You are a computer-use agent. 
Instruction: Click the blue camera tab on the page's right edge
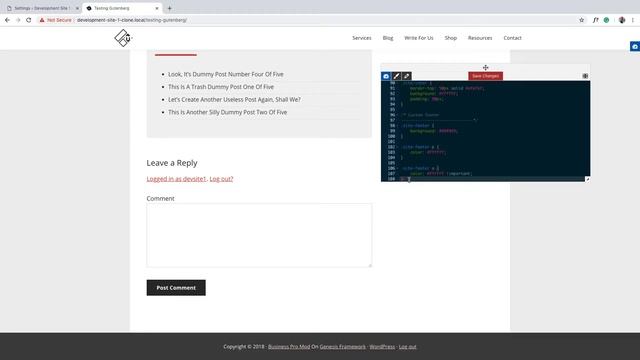point(635,47)
